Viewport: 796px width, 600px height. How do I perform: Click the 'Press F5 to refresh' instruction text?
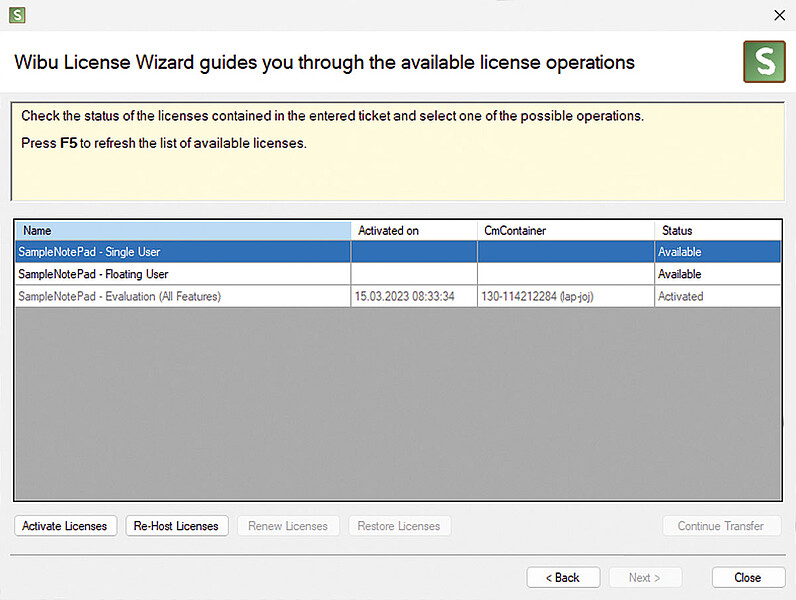pos(164,143)
